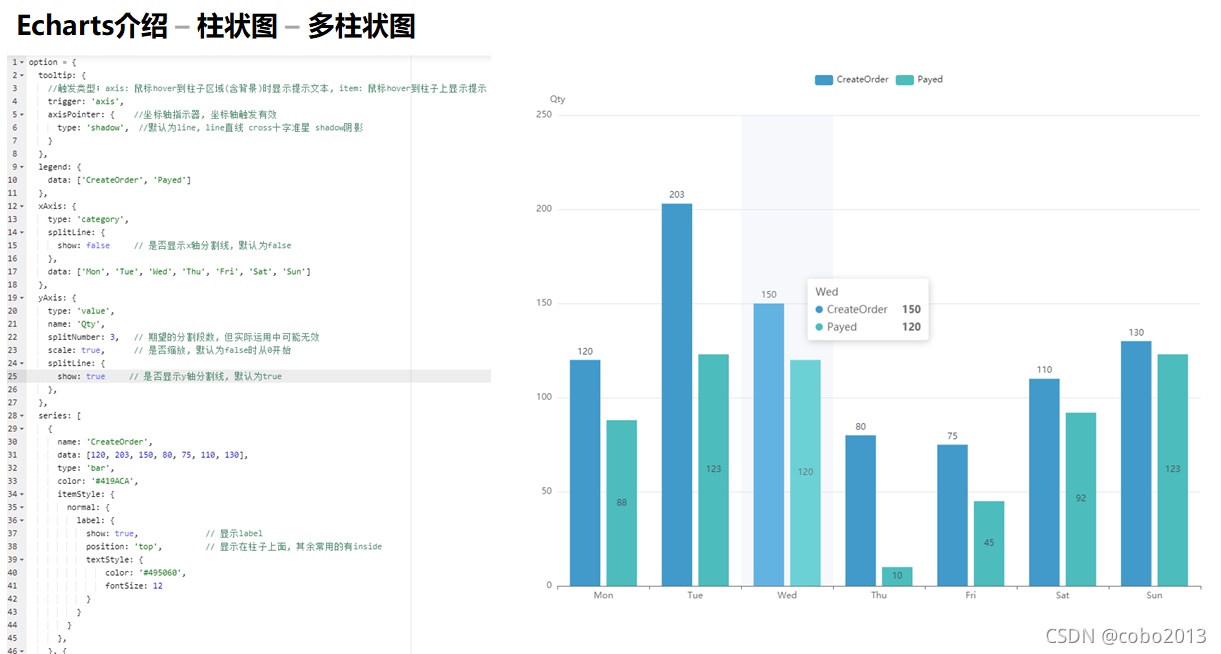Collapse the textStyle block at line 39
Screen dimensions: 1221x654
[x=22, y=560]
